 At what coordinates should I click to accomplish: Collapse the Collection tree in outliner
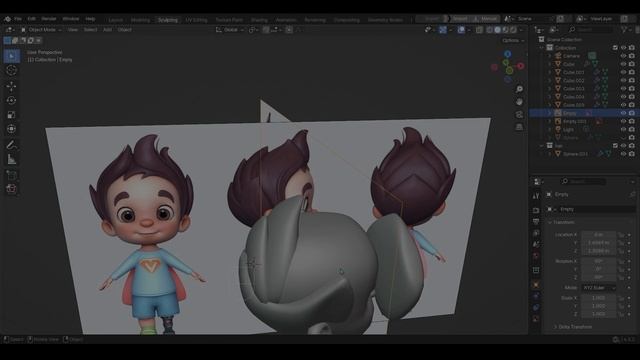click(x=542, y=48)
